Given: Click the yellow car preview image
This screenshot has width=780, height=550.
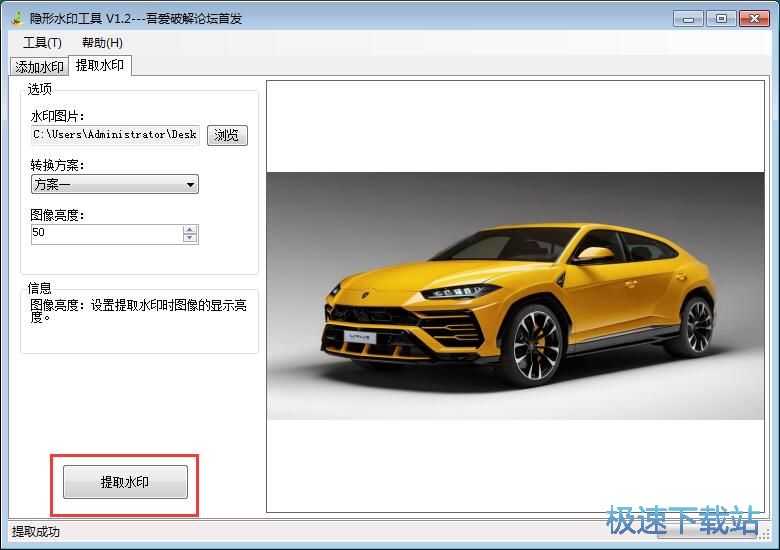Looking at the screenshot, I should click(515, 296).
